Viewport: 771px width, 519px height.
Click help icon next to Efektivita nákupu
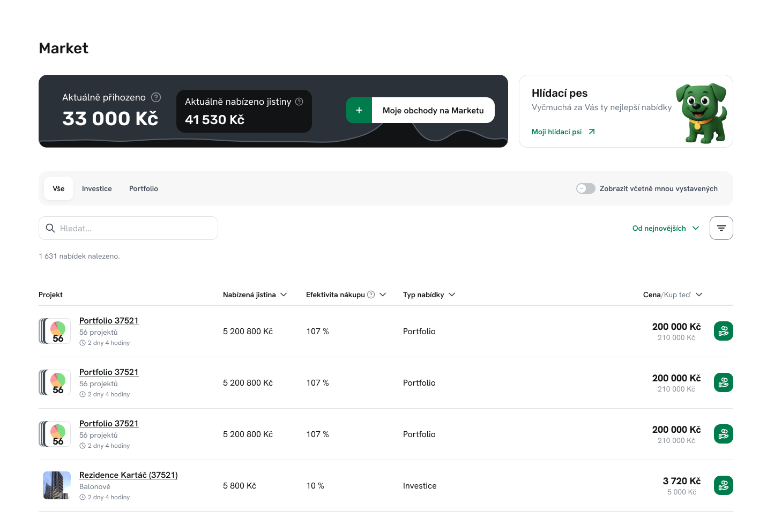point(371,295)
